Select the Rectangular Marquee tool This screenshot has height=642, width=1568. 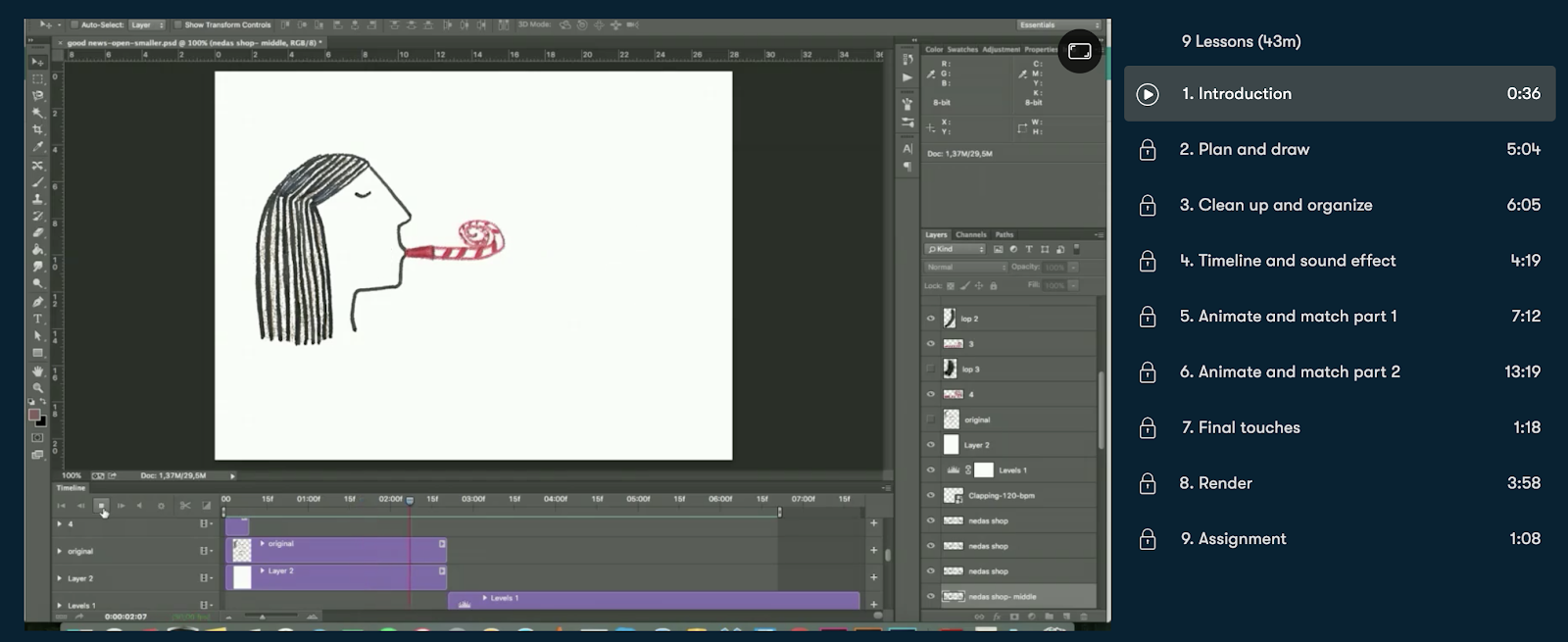point(38,78)
